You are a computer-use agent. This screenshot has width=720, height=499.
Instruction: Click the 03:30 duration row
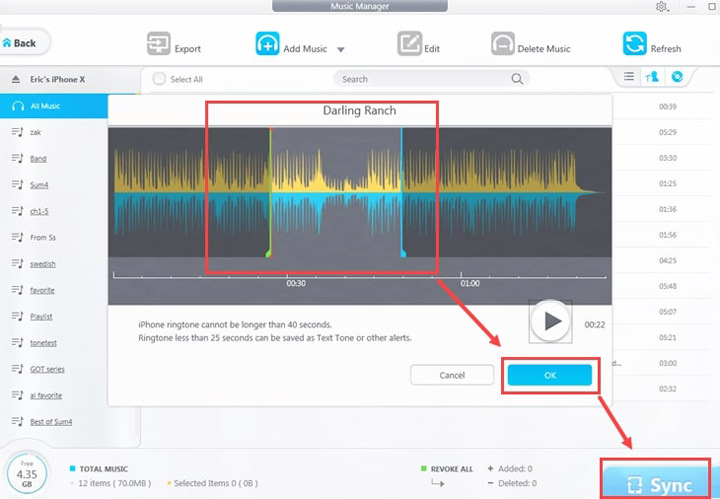coord(667,158)
